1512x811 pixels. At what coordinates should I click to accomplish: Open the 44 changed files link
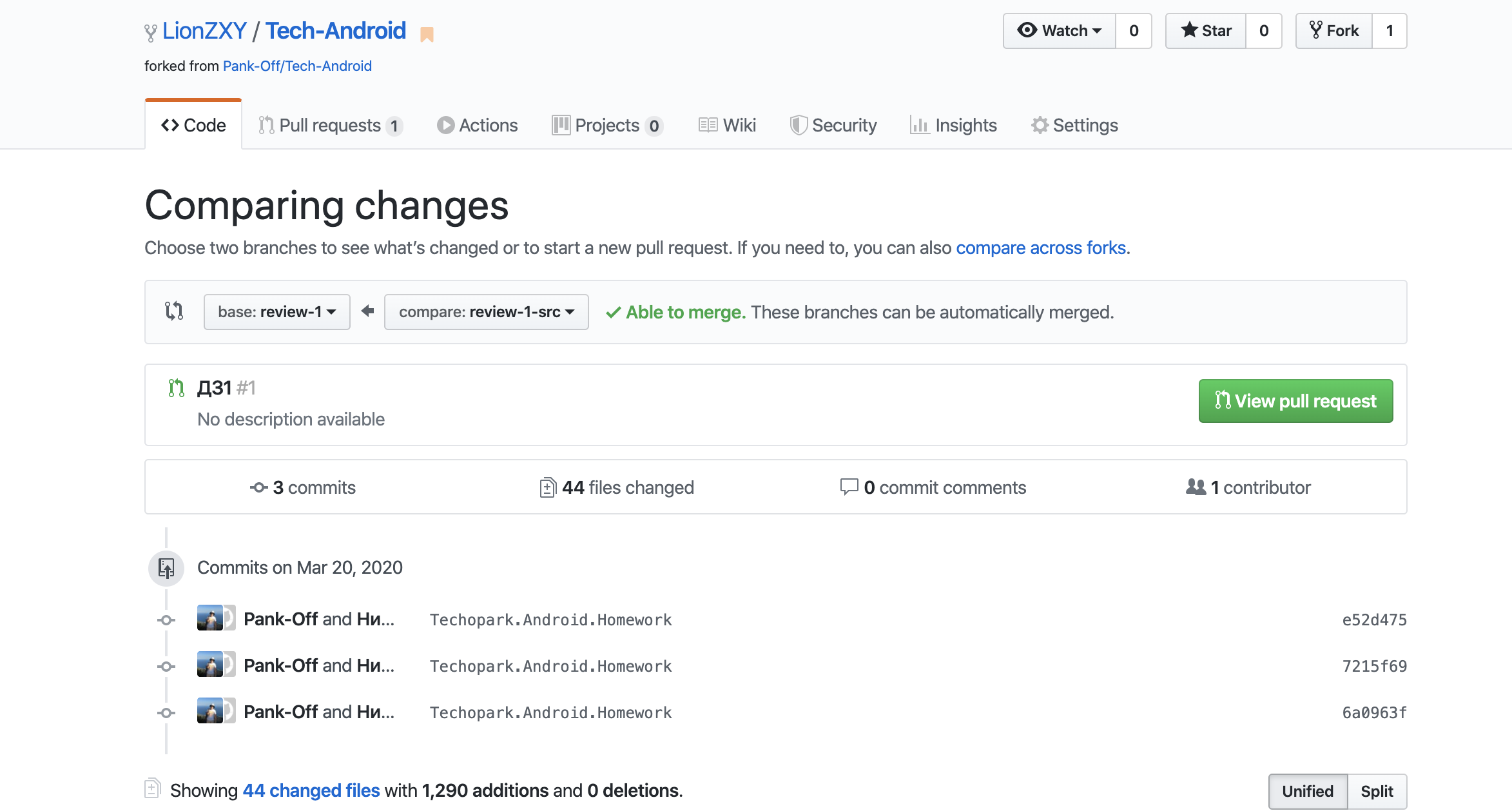point(311,790)
